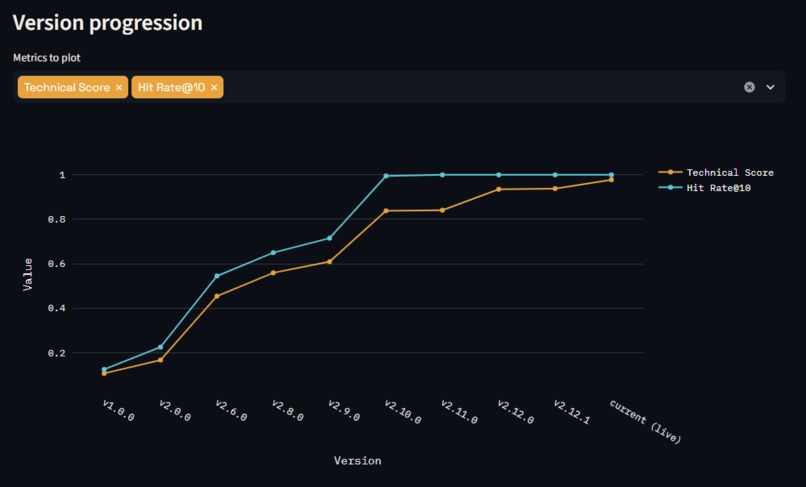This screenshot has height=487, width=806.
Task: Click Technical Score point at v2.10.0
Action: tap(386, 211)
